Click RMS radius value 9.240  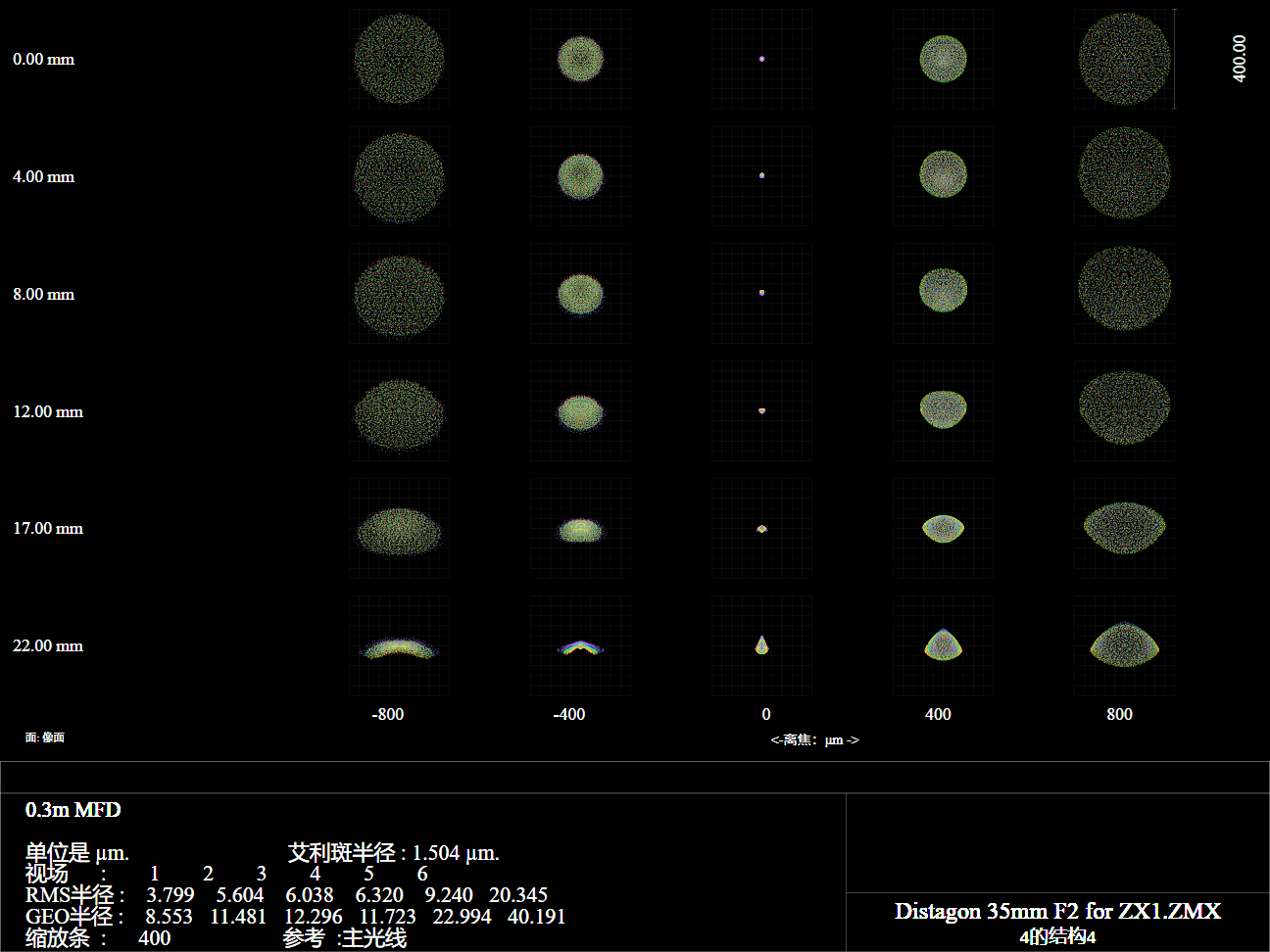[x=449, y=895]
